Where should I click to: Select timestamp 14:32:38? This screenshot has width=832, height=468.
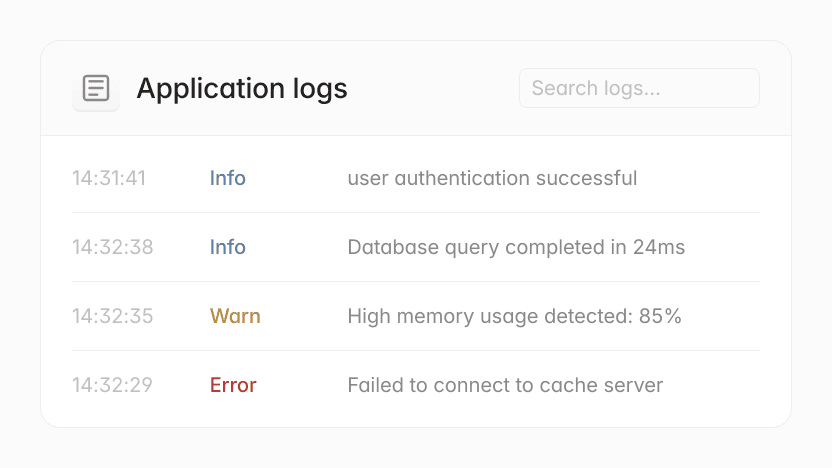(113, 247)
